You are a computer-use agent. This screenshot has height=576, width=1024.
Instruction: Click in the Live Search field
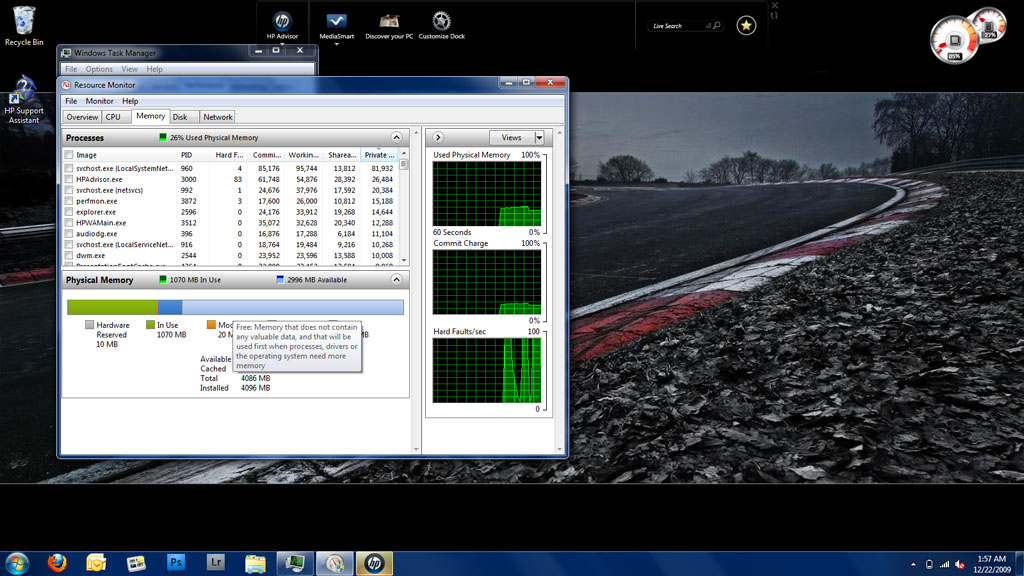pyautogui.click(x=676, y=26)
